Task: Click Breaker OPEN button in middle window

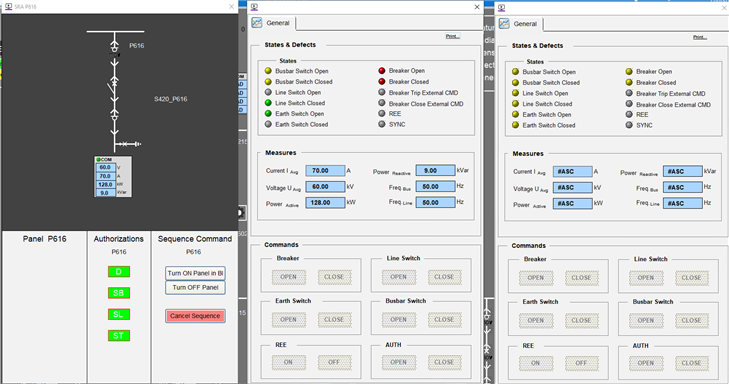Action: (x=288, y=277)
